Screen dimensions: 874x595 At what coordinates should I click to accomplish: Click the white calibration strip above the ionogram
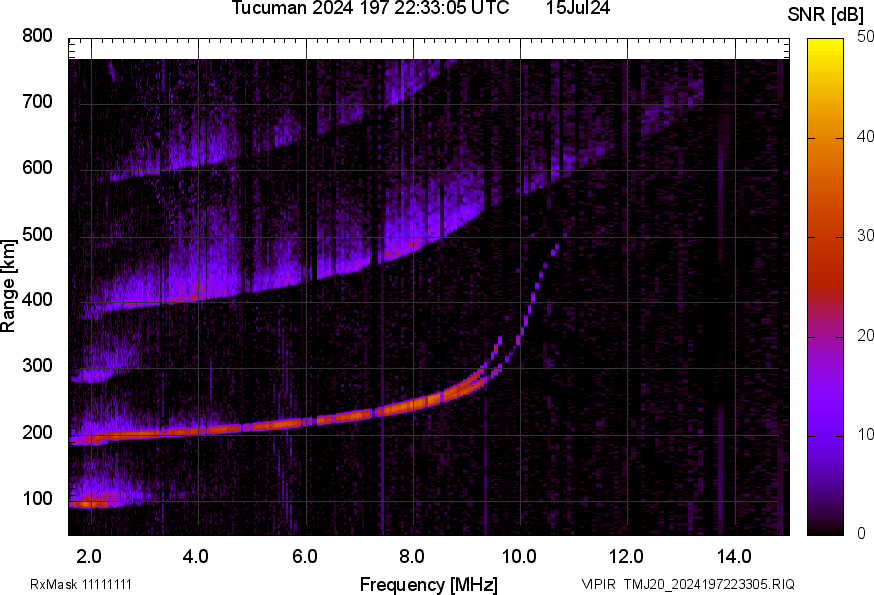click(428, 49)
